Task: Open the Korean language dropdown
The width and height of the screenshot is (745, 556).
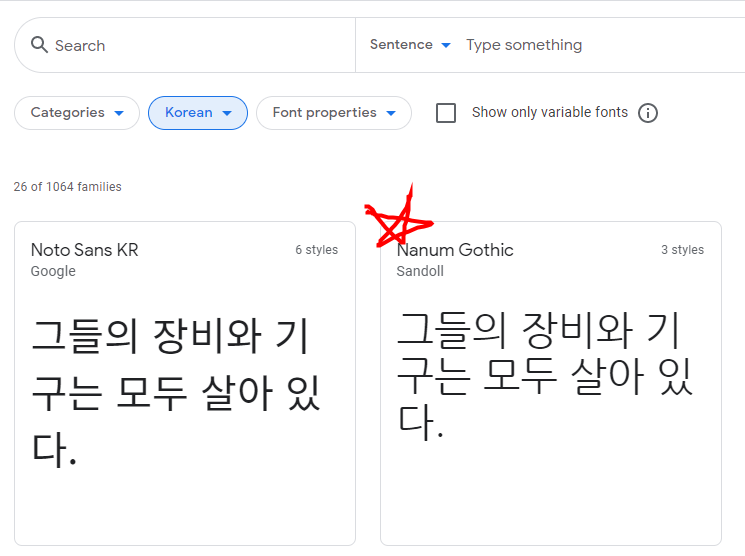Action: point(198,113)
